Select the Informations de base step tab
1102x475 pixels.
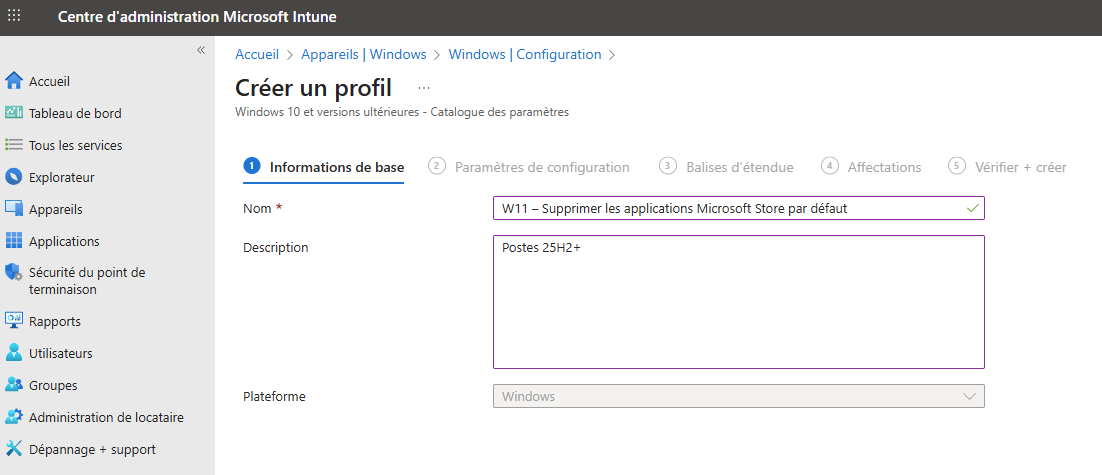(324, 167)
